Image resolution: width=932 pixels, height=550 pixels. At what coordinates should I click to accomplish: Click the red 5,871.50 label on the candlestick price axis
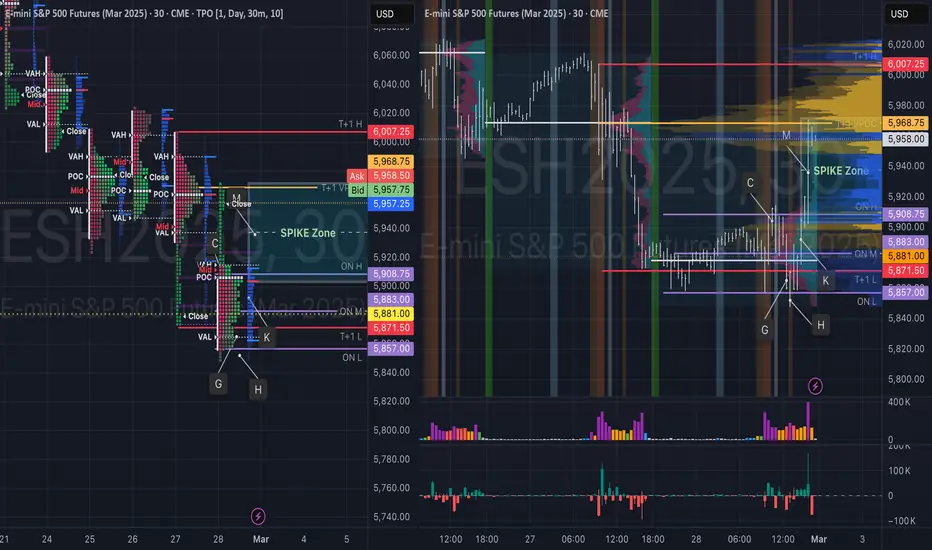coord(906,271)
